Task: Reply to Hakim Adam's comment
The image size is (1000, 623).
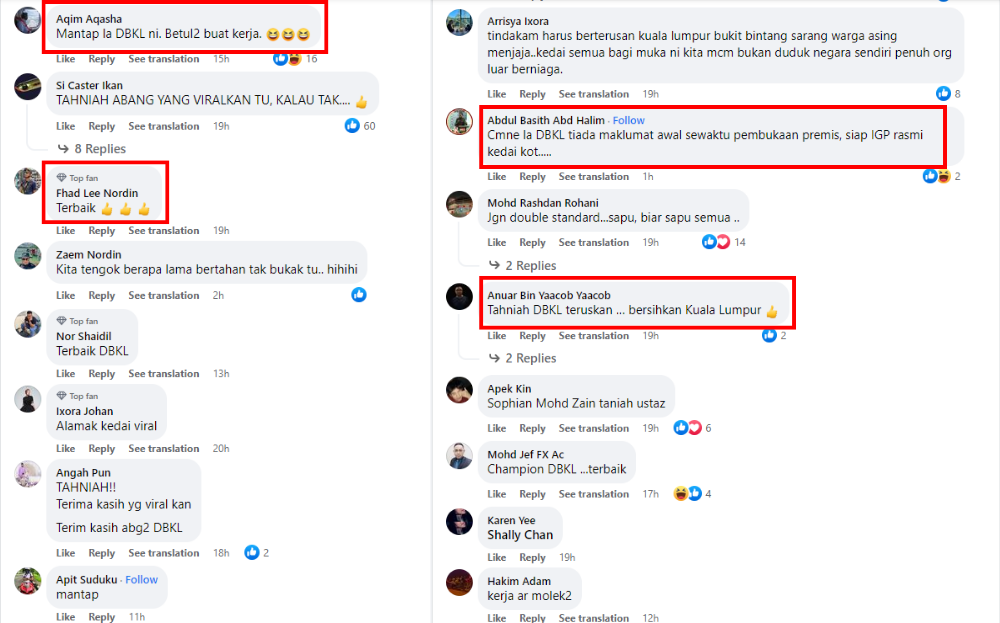Action: pos(533,617)
